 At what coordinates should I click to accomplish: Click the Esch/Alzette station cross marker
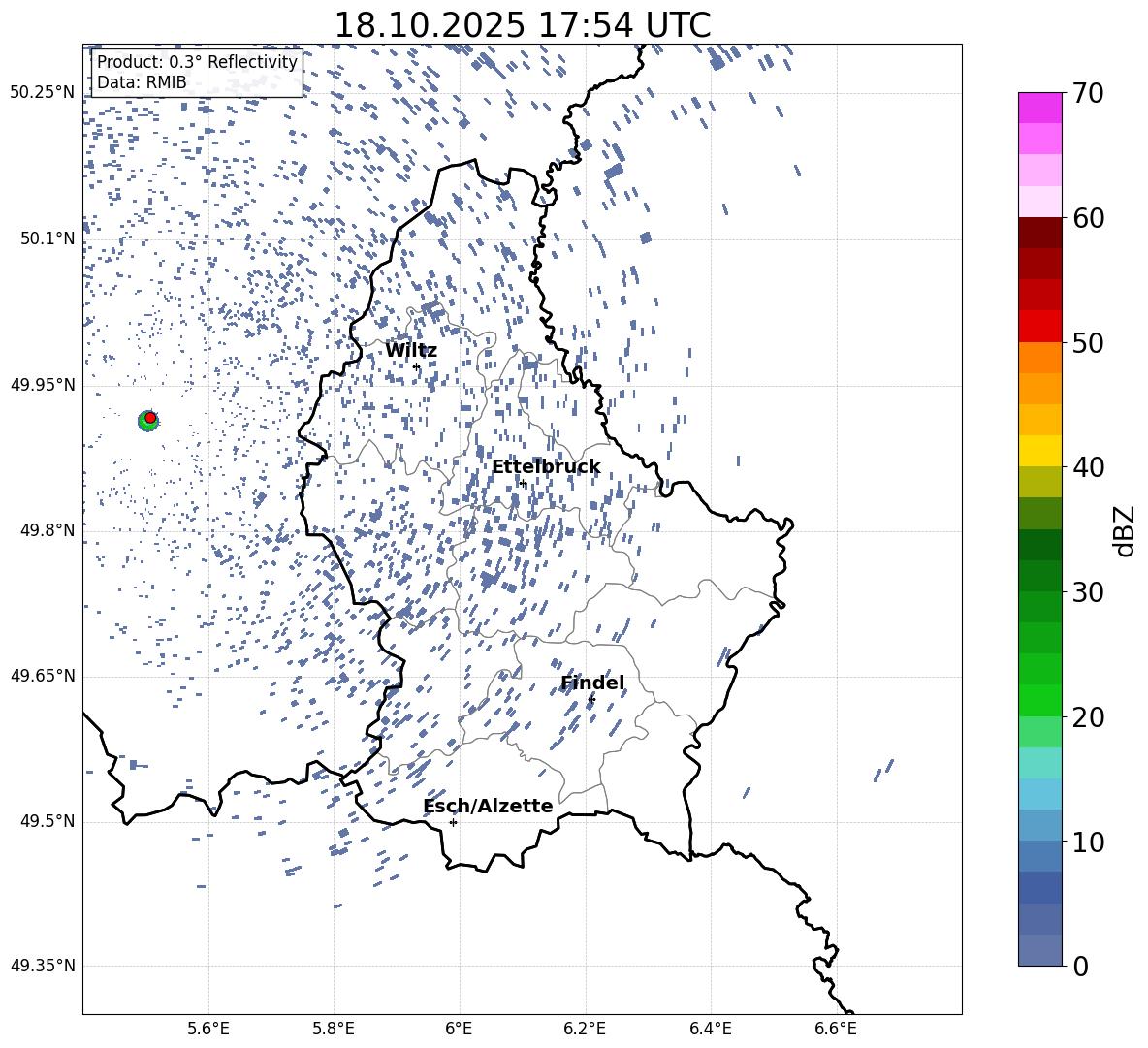[x=453, y=822]
